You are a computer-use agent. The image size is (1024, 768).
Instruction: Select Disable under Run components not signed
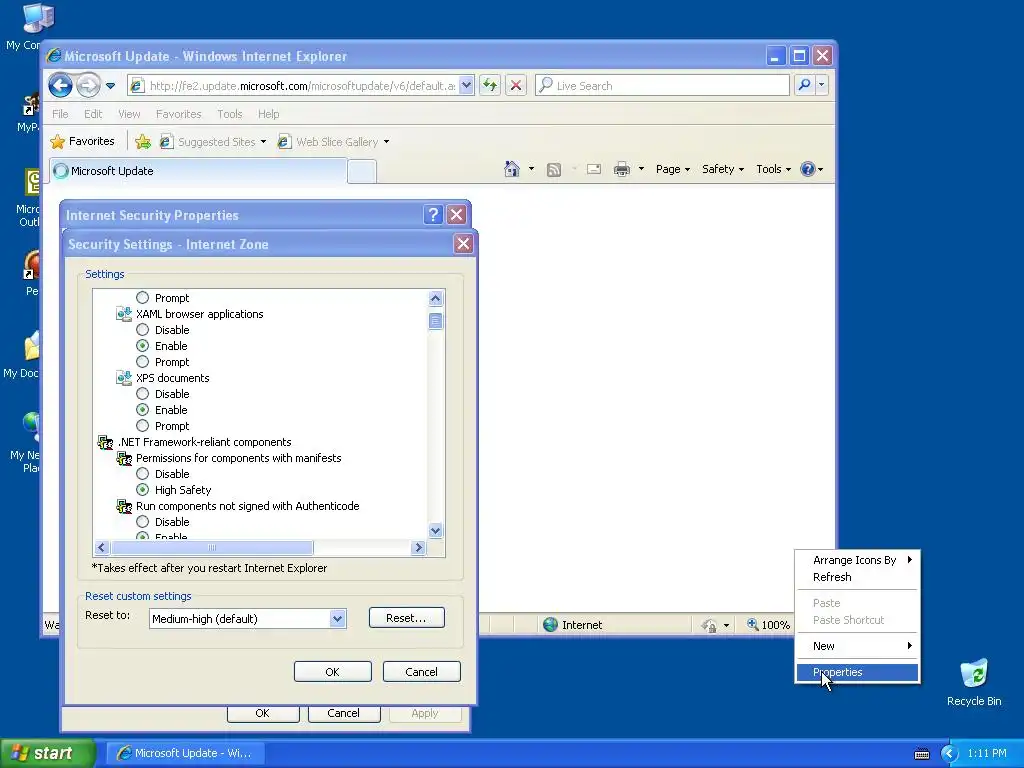142,522
